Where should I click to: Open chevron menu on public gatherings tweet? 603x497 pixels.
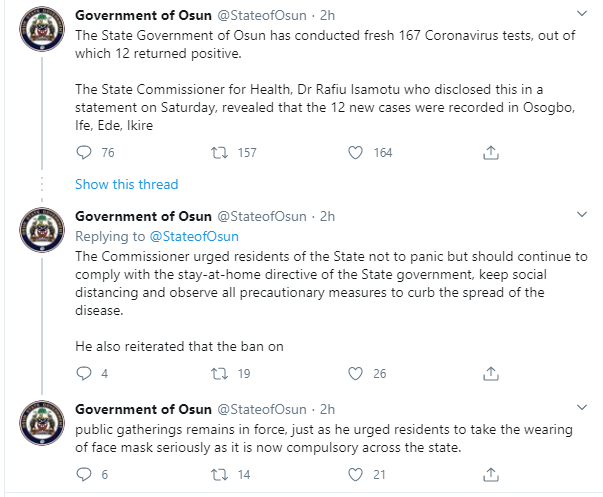pos(582,407)
